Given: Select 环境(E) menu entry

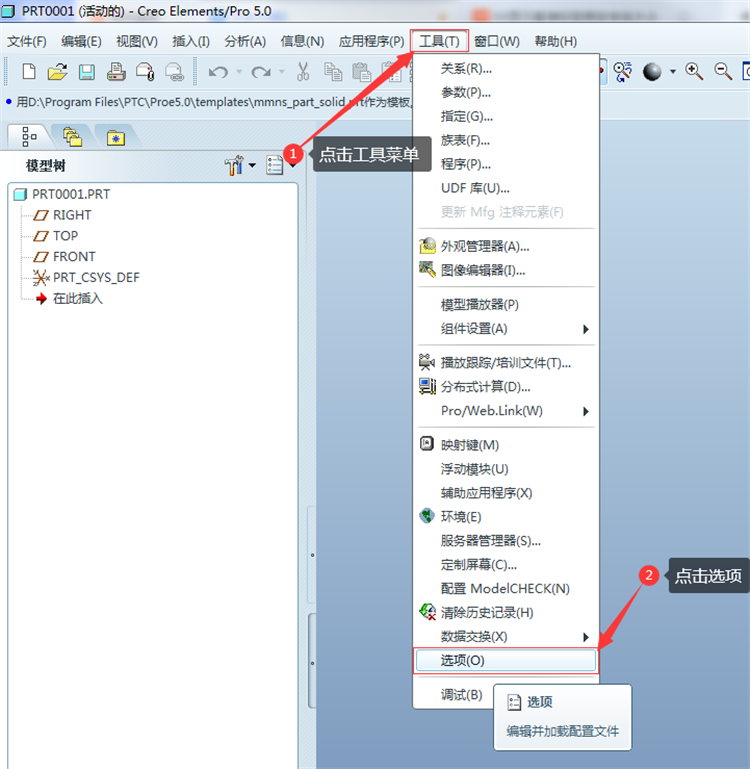Looking at the screenshot, I should pos(506,517).
